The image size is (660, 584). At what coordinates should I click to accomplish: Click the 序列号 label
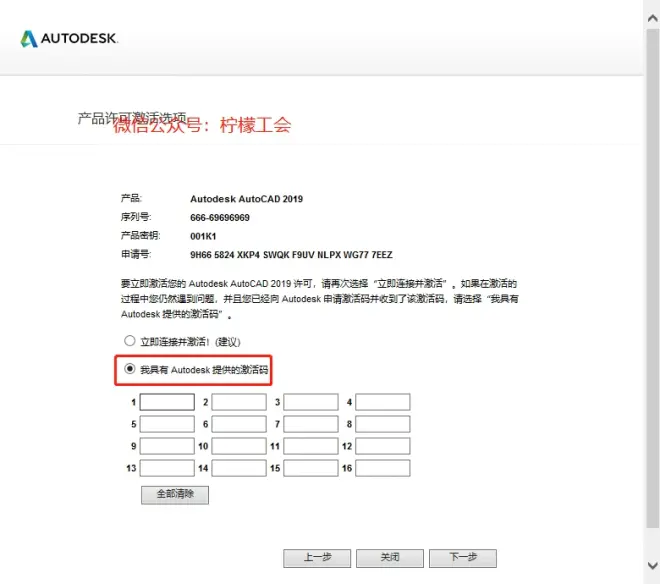point(136,217)
